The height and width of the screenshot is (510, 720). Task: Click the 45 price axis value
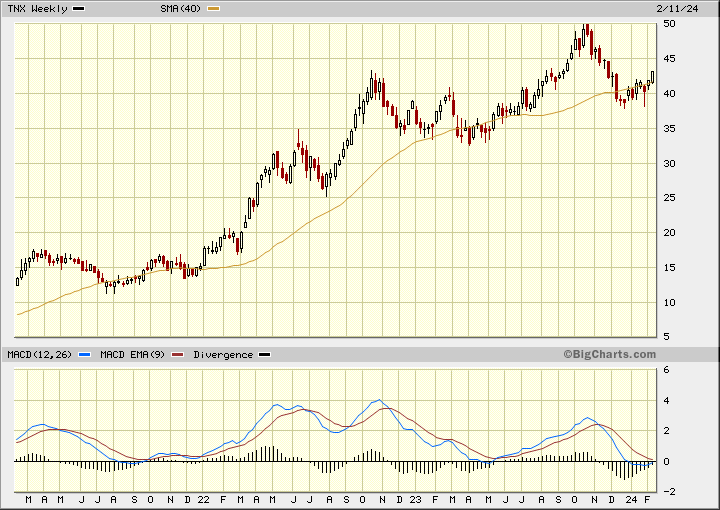pyautogui.click(x=669, y=59)
